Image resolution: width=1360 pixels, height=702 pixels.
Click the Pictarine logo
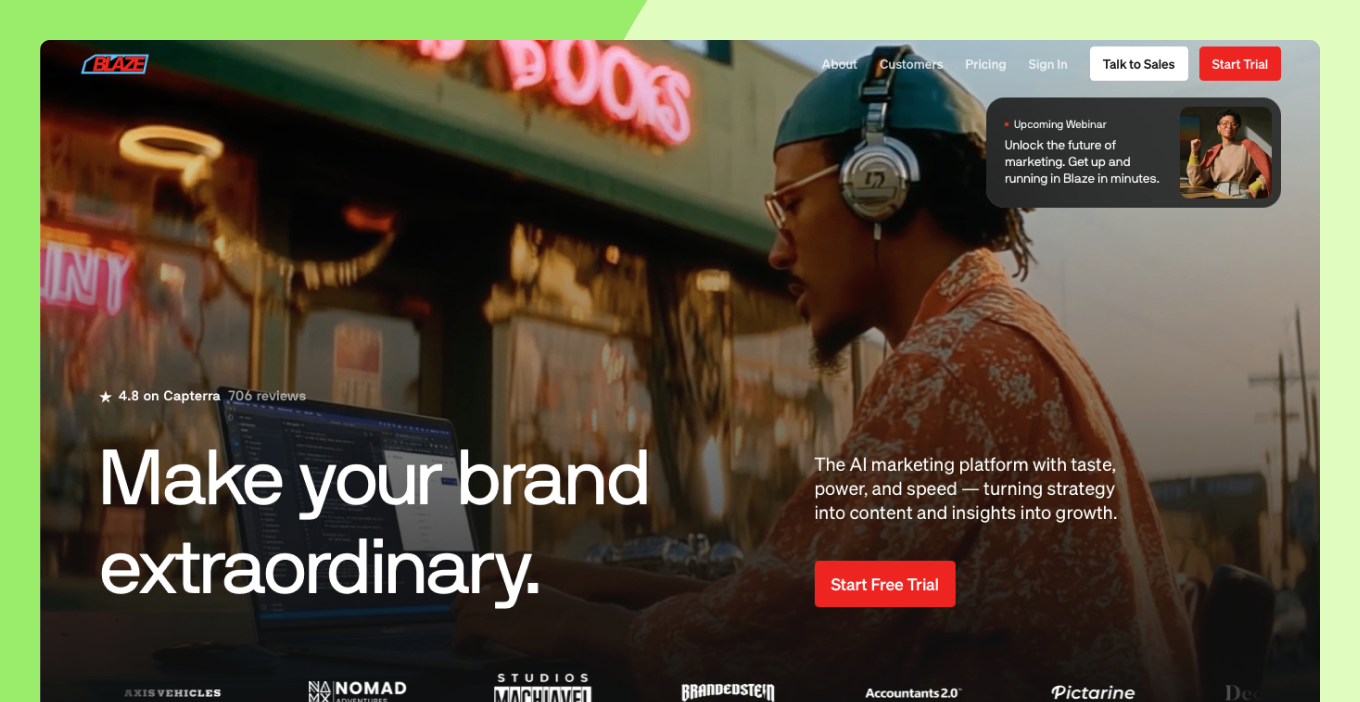tap(1093, 692)
